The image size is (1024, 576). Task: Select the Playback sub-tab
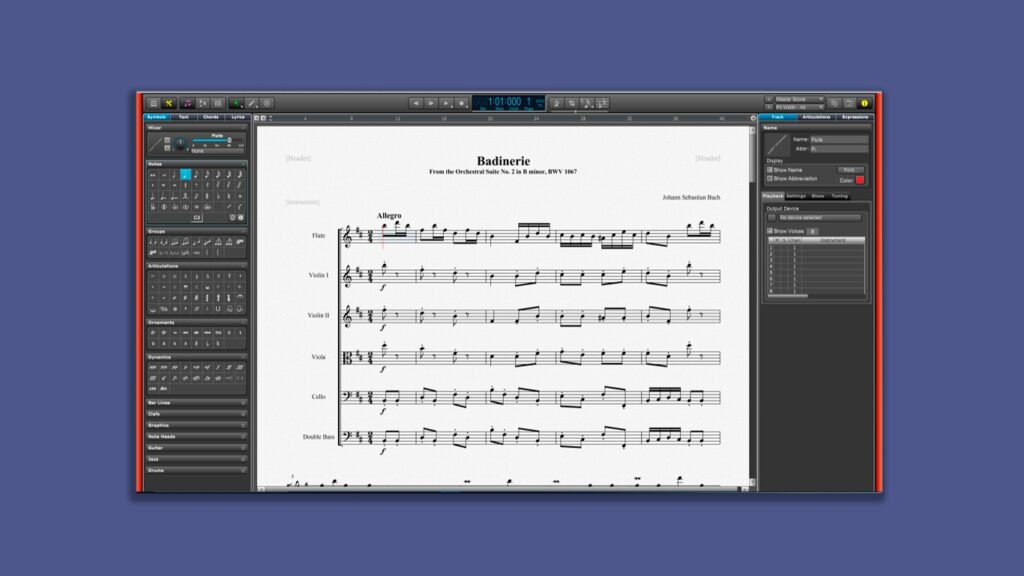773,196
